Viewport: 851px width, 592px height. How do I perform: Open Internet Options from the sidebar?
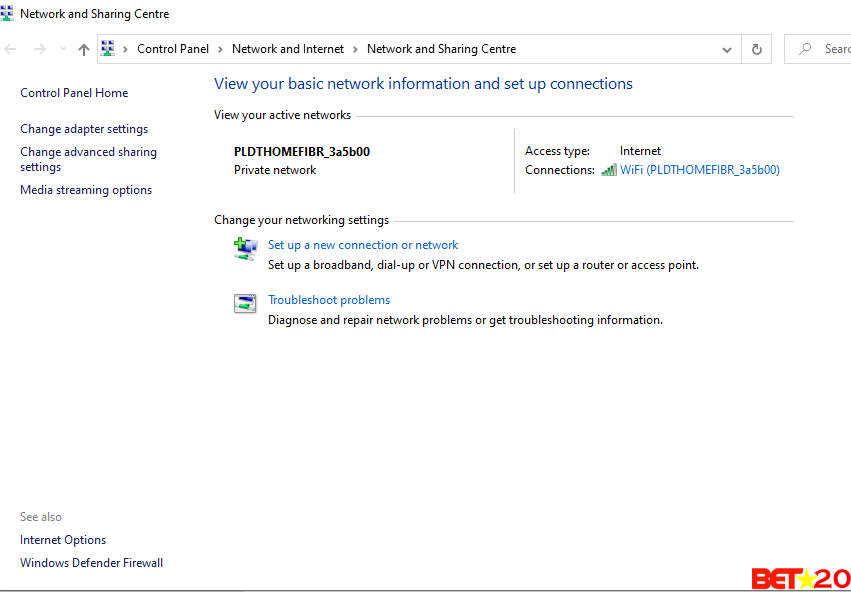(x=63, y=539)
